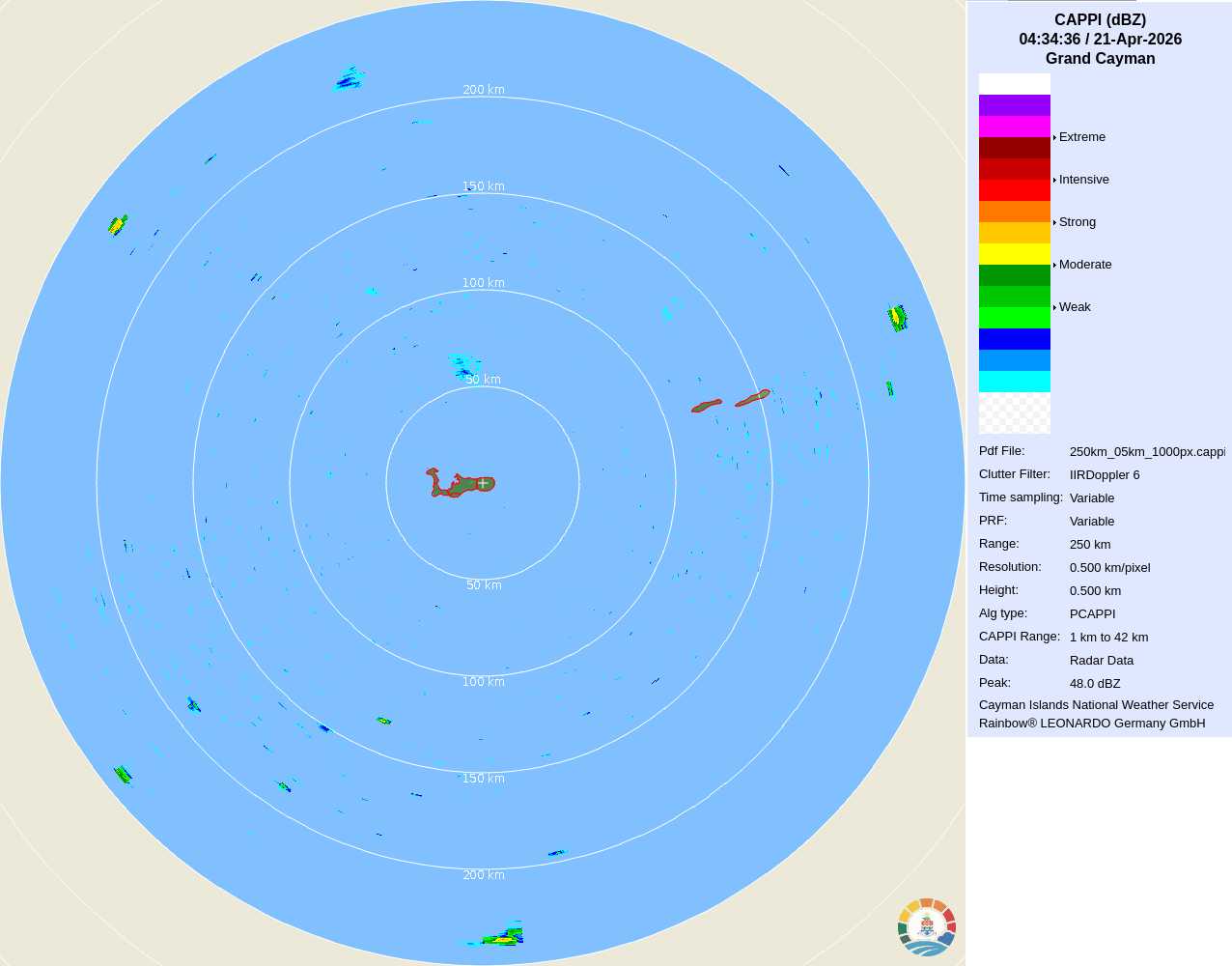Click the Peak 48.0 dBZ value
Image resolution: width=1232 pixels, height=966 pixels.
click(1095, 684)
